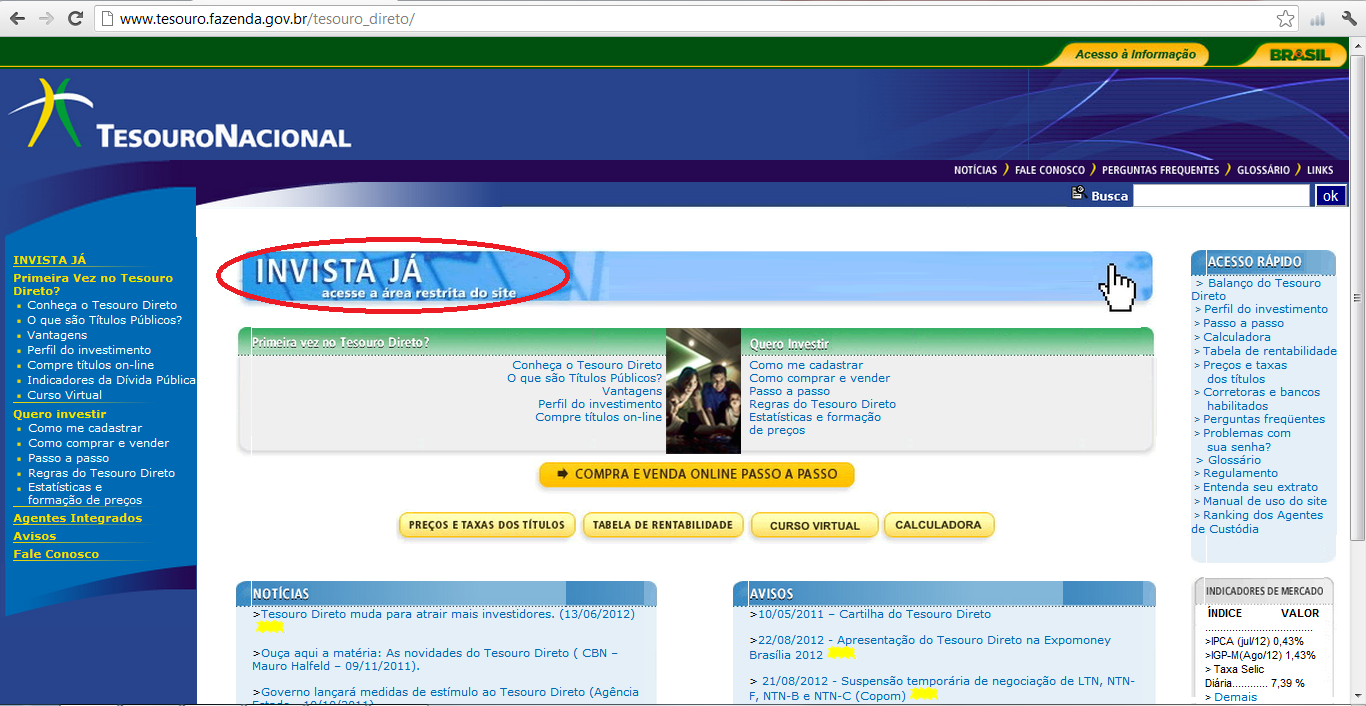Open the yellow CALCULADORA button
Screen dimensions: 1366x706
(x=939, y=525)
